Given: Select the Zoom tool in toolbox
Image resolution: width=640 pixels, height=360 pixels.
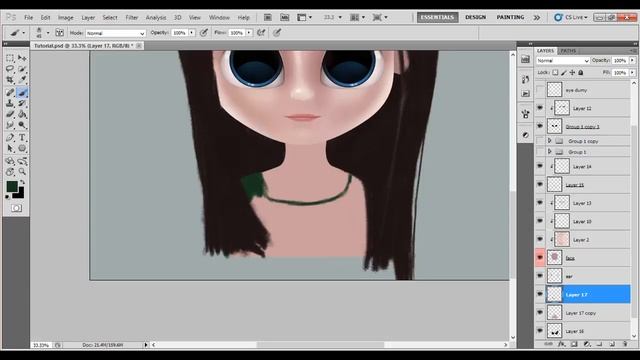Looking at the screenshot, I should point(22,172).
